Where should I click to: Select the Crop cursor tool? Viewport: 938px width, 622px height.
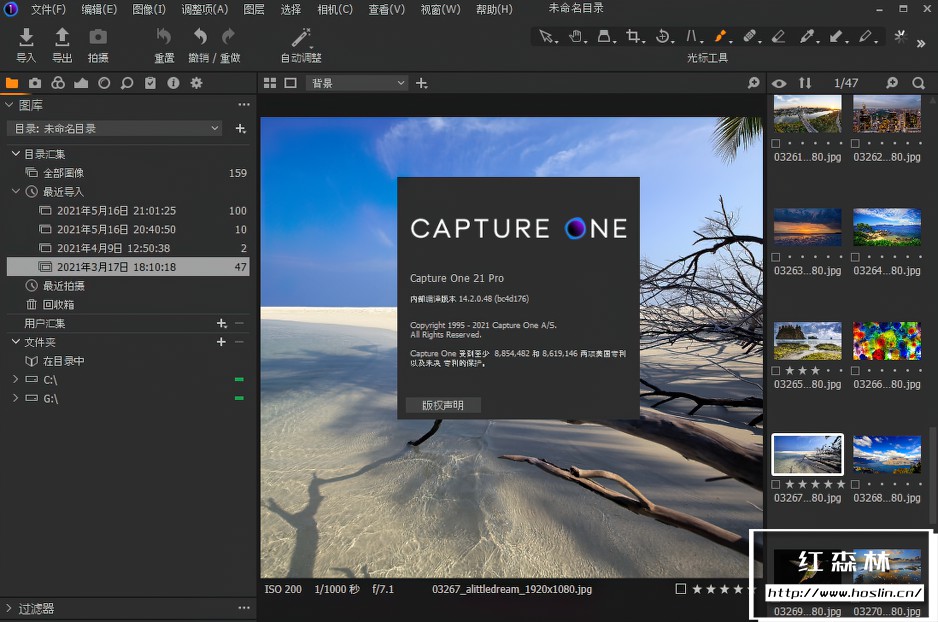(x=633, y=36)
